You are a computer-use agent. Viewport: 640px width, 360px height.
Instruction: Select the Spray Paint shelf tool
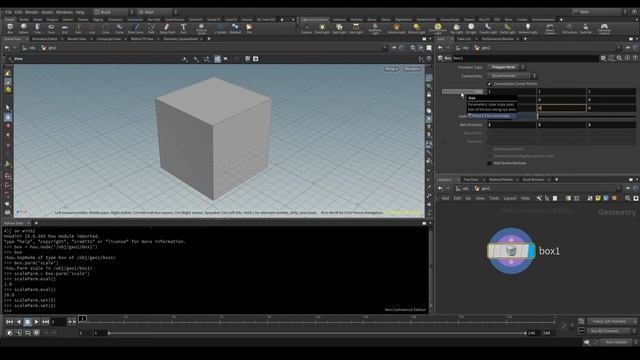[x=167, y=28]
